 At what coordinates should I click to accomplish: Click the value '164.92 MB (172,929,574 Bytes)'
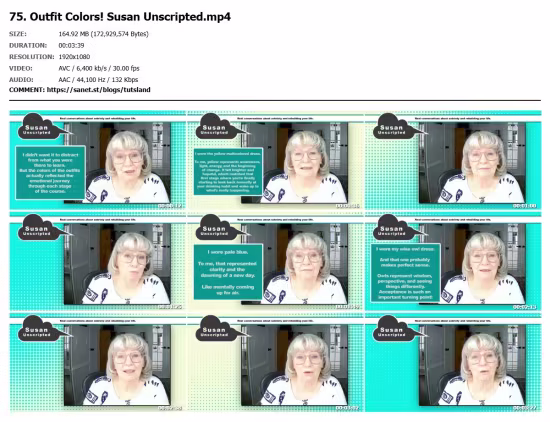pos(103,34)
